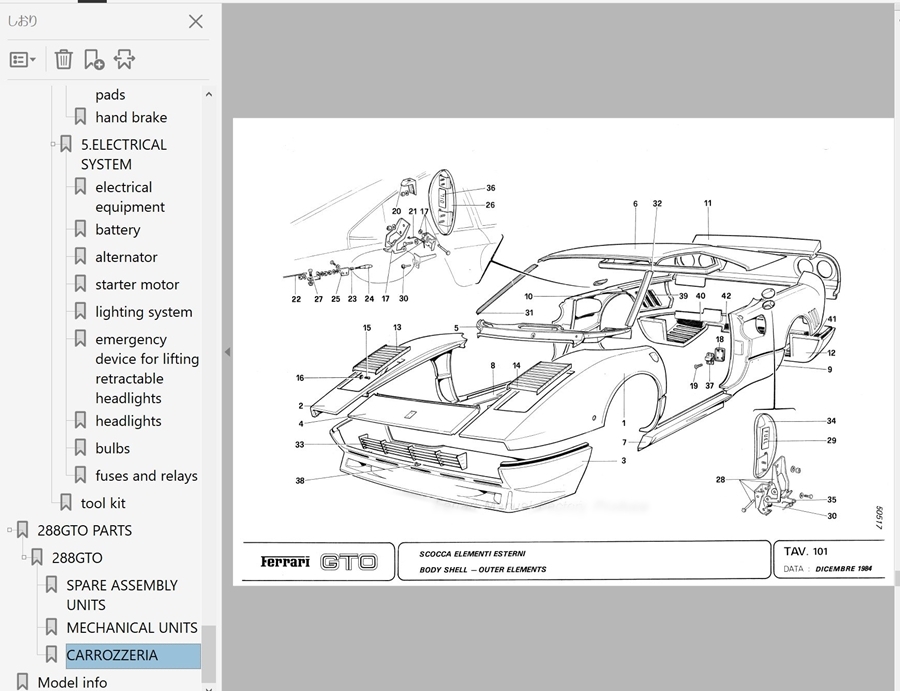Viewport: 900px width, 691px height.
Task: Add a new bookmark
Action: coord(94,59)
